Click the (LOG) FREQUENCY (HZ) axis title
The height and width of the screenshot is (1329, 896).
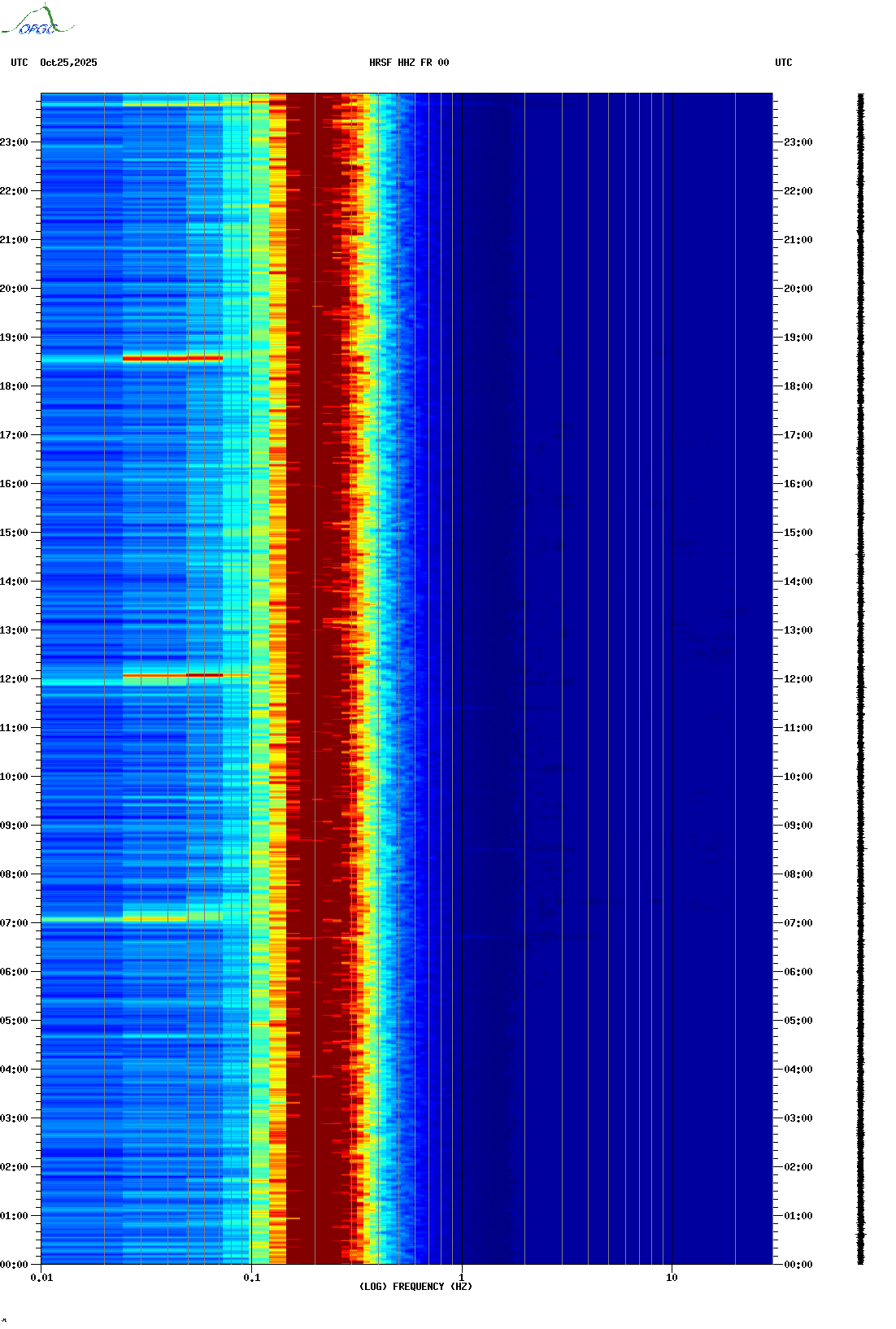(415, 1287)
